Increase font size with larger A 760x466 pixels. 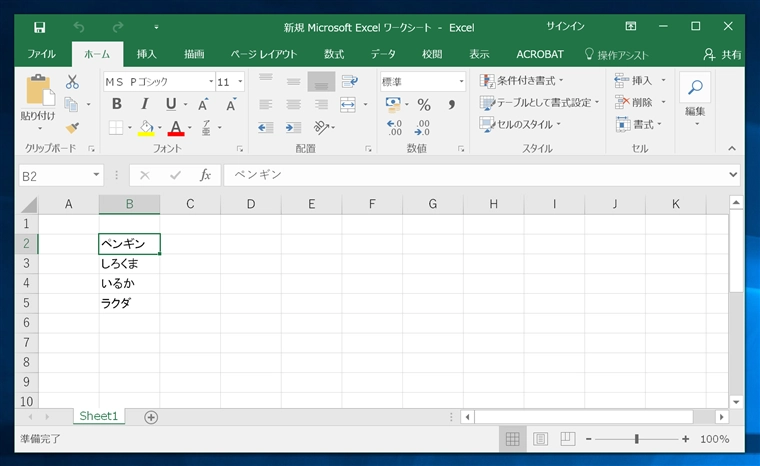click(204, 104)
